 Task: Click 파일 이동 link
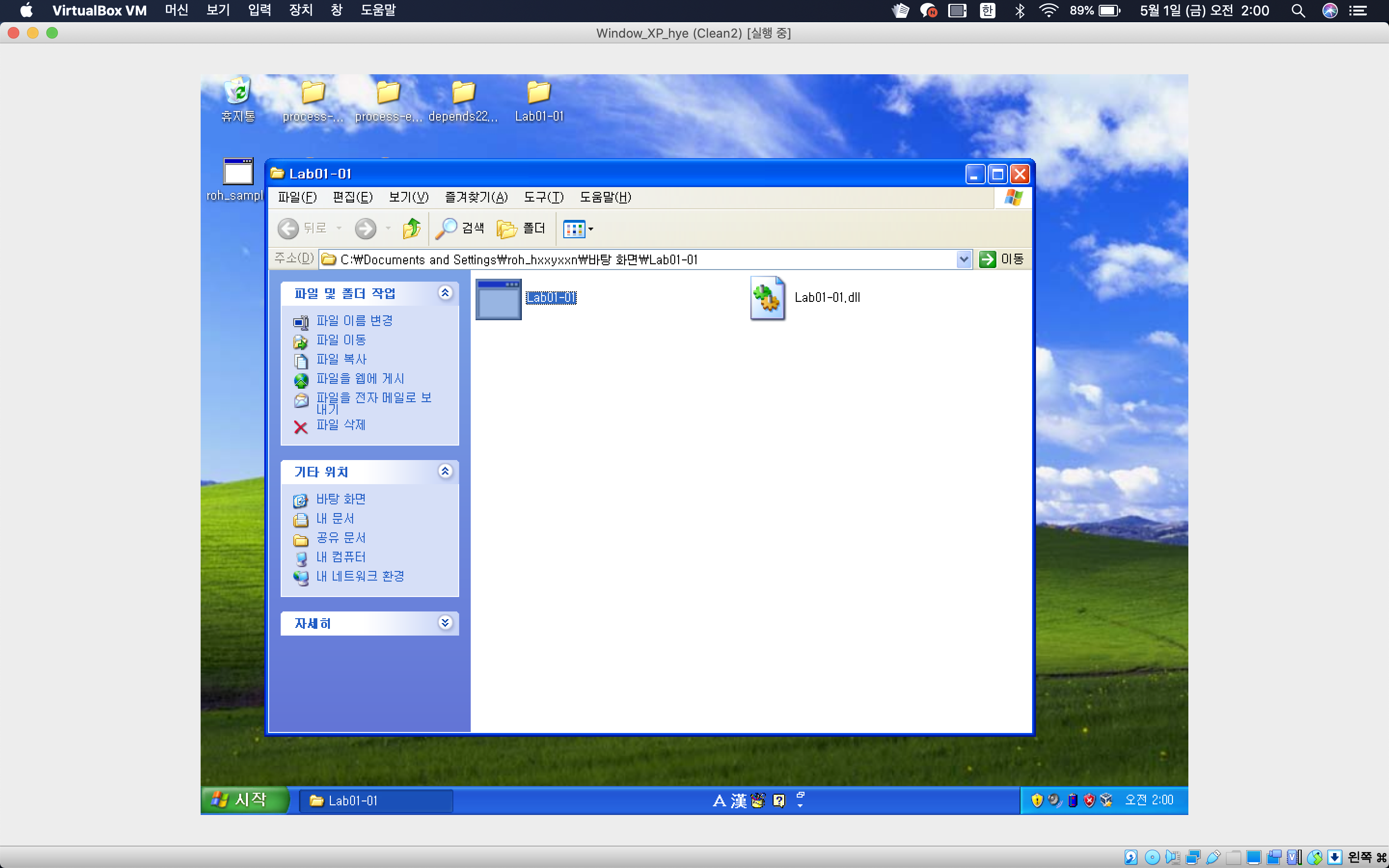point(341,340)
